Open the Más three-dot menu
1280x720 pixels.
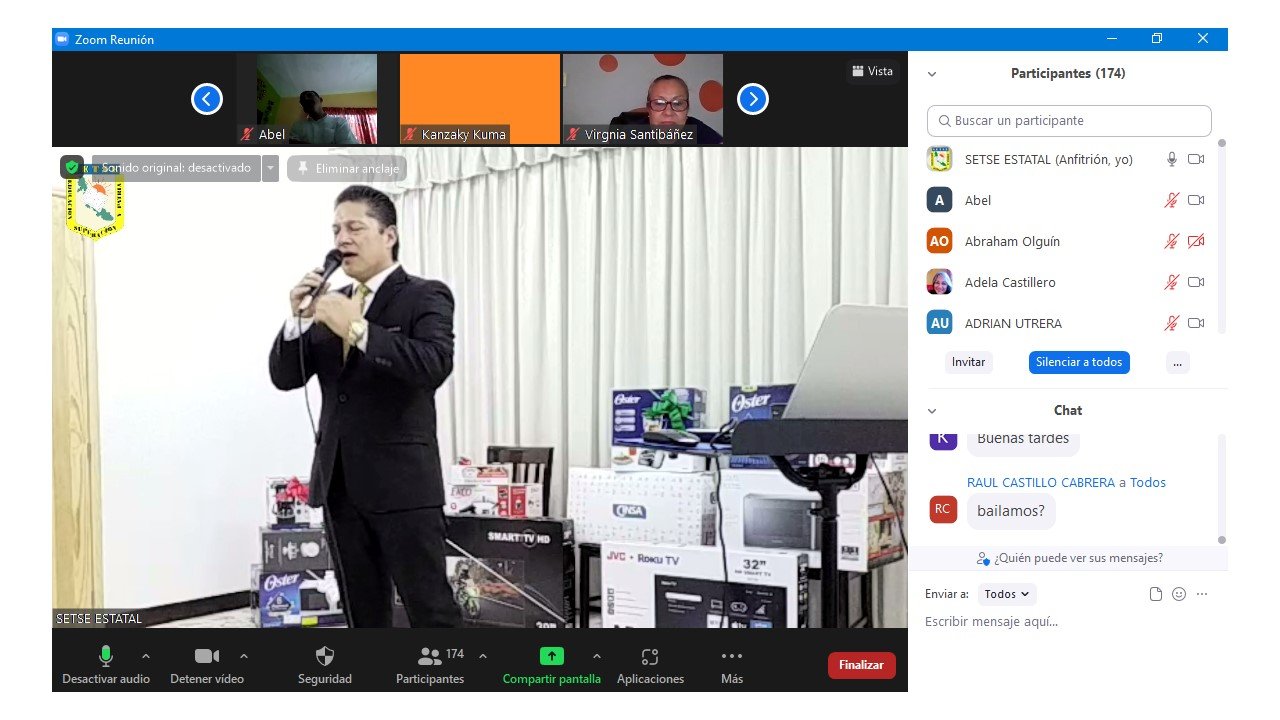tap(732, 665)
